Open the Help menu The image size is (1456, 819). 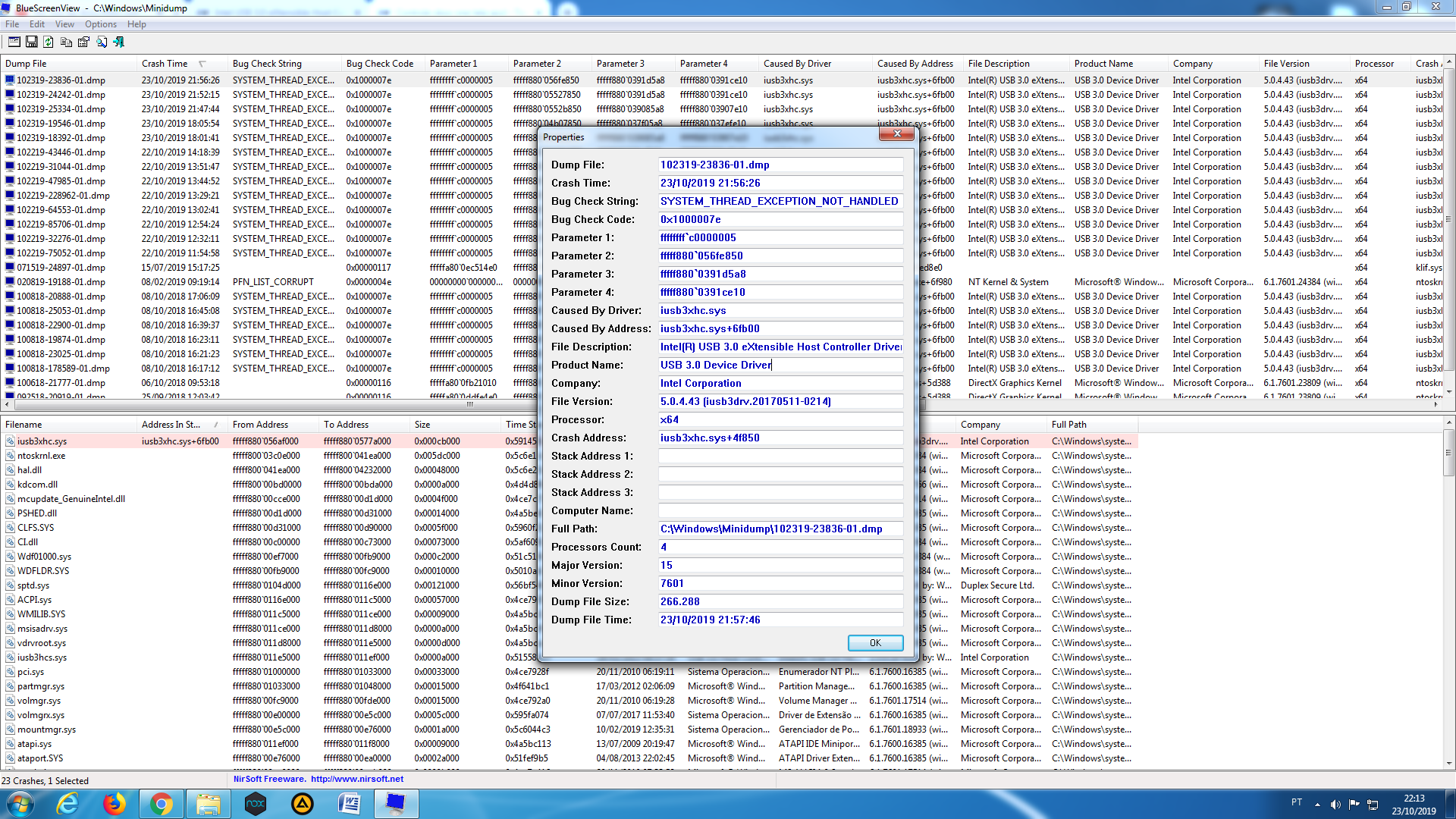pos(136,24)
